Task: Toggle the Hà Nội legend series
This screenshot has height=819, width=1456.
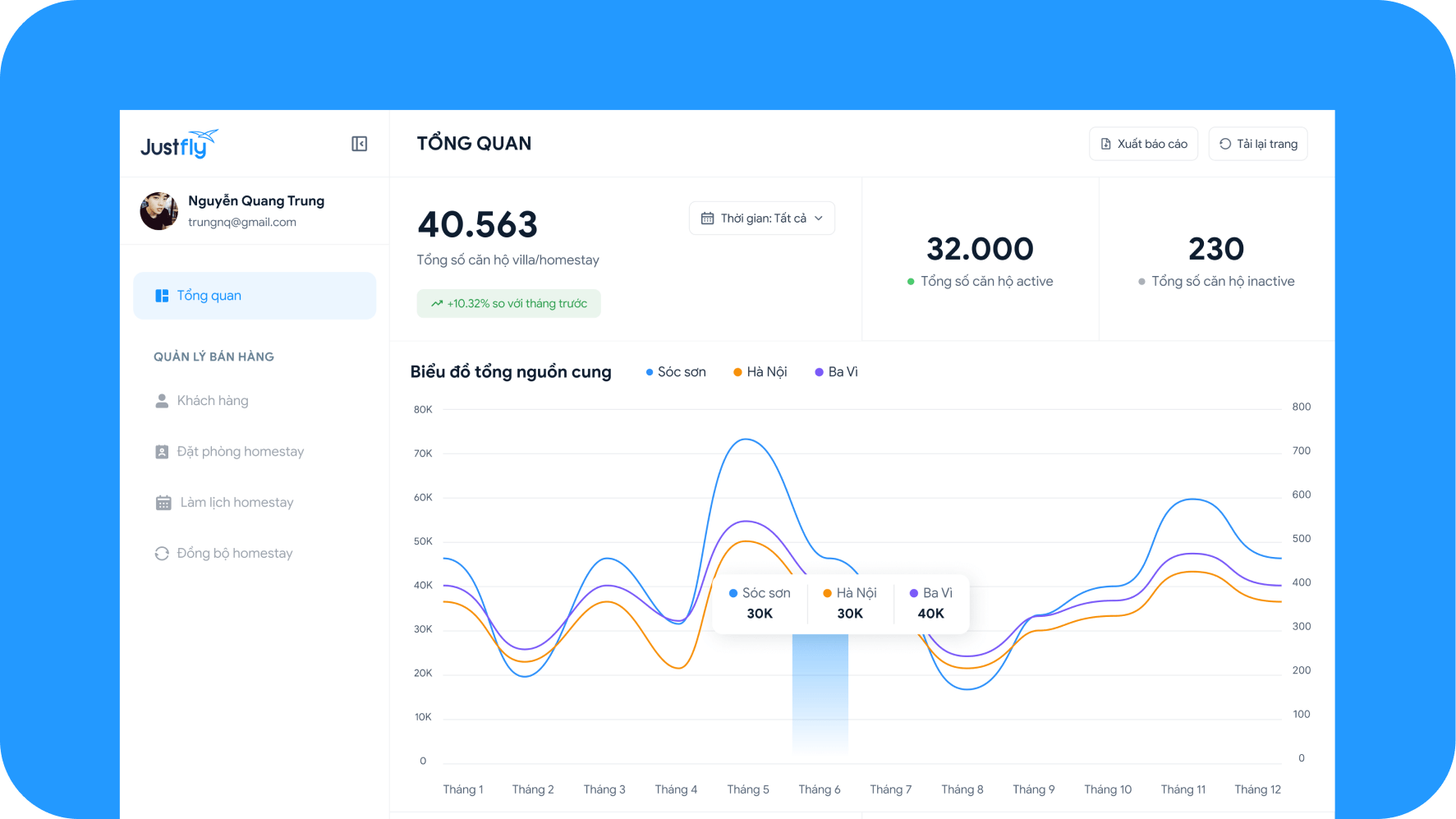Action: (760, 372)
